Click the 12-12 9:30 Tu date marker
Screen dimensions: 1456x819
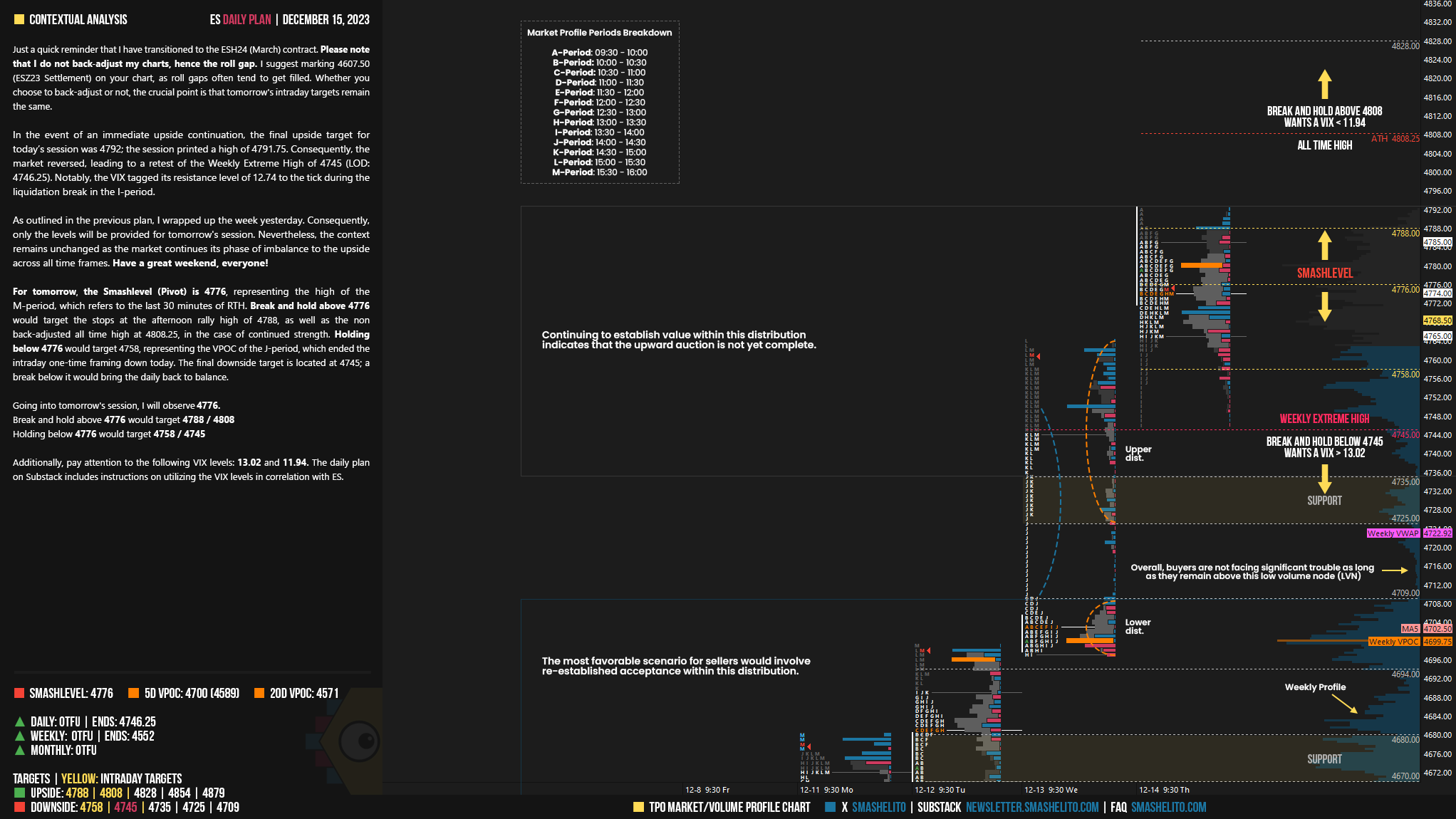940,790
